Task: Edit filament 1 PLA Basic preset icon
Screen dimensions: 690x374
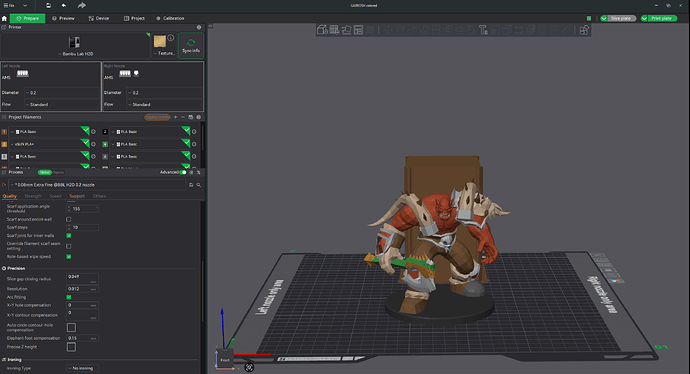Action: point(93,132)
